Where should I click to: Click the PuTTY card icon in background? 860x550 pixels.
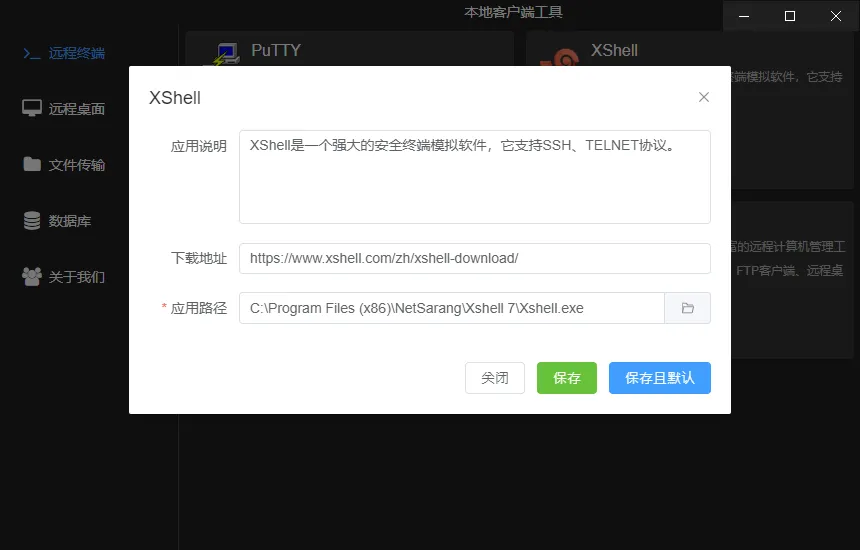click(224, 54)
